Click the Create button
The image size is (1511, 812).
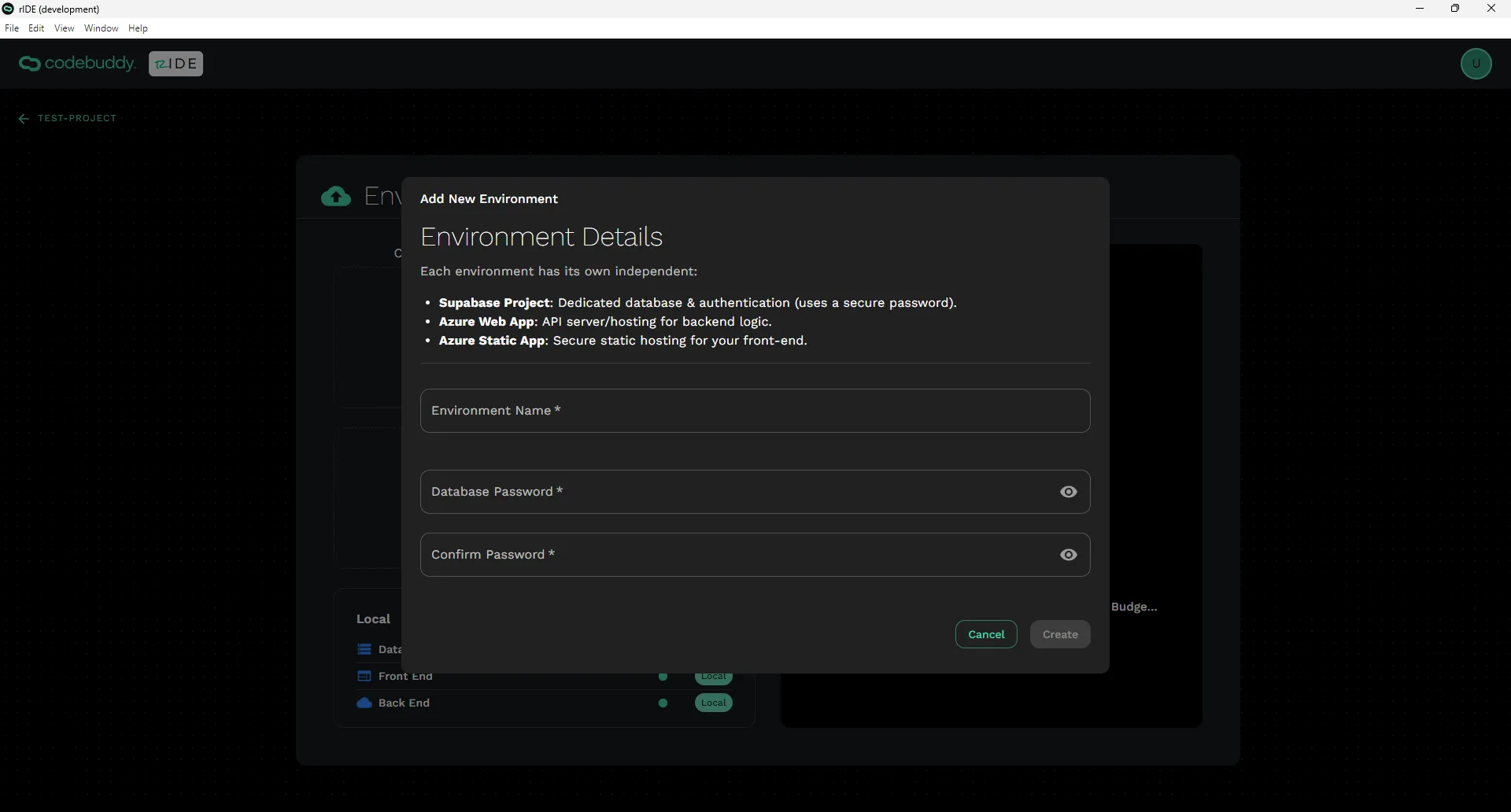(x=1060, y=634)
